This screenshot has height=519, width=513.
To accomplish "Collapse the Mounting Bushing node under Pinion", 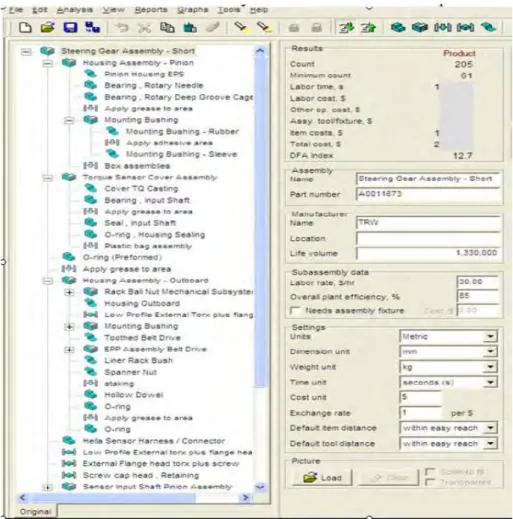I will 69,120.
